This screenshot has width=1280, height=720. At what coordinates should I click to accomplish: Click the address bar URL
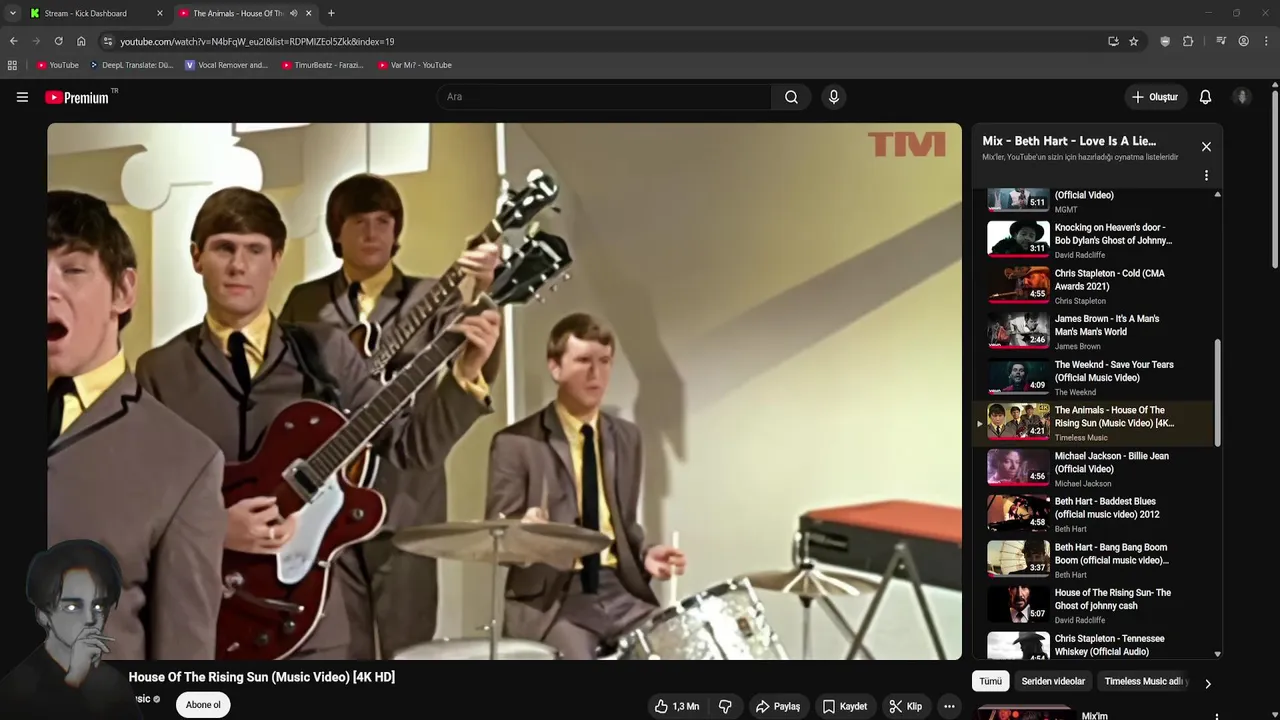click(257, 41)
